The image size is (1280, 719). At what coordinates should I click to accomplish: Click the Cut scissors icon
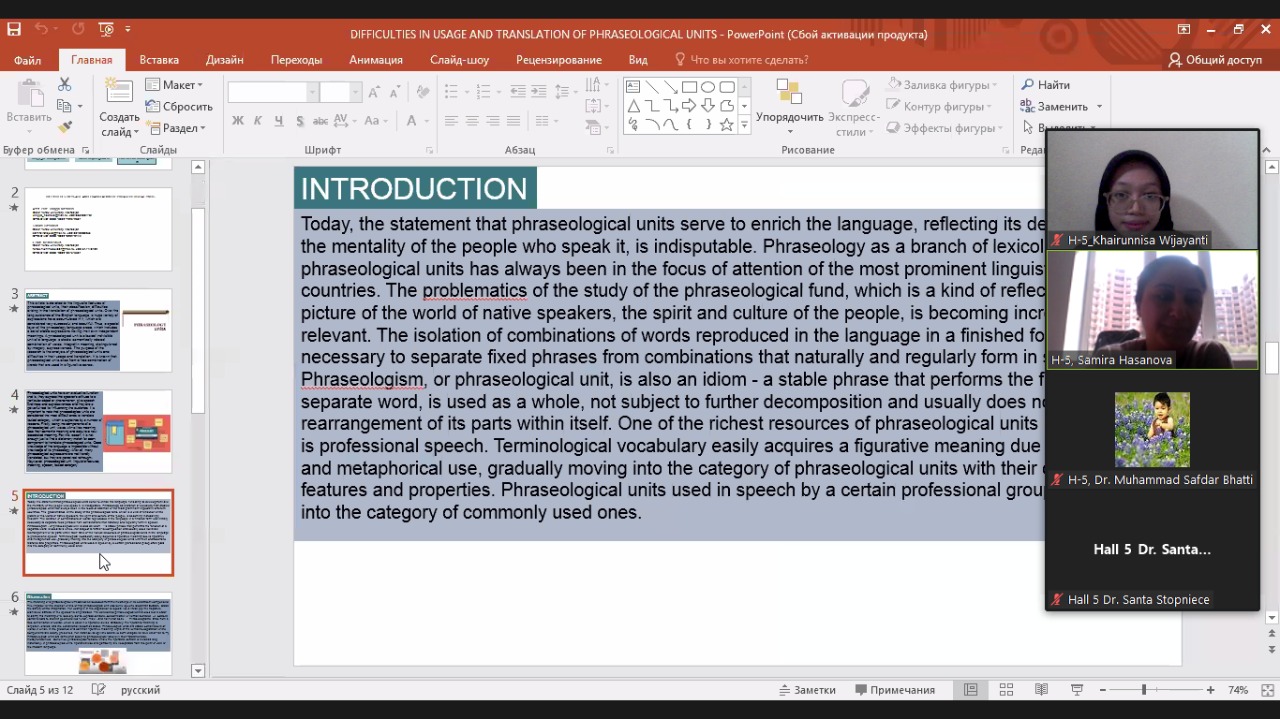tap(65, 85)
